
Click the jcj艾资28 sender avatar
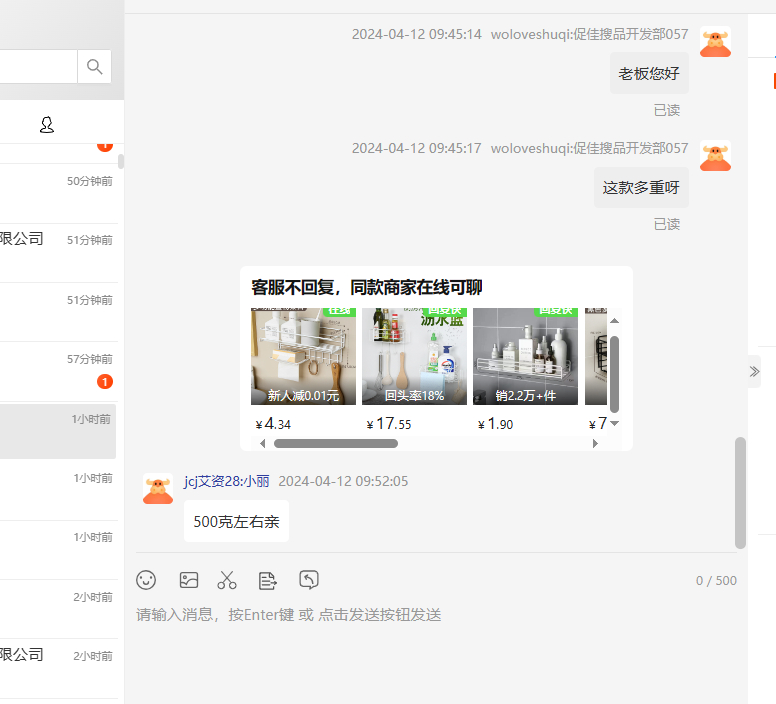158,489
